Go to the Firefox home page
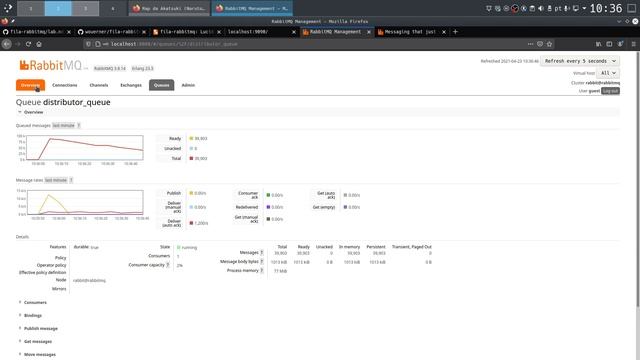This screenshot has height=360, width=640. (x=39, y=44)
